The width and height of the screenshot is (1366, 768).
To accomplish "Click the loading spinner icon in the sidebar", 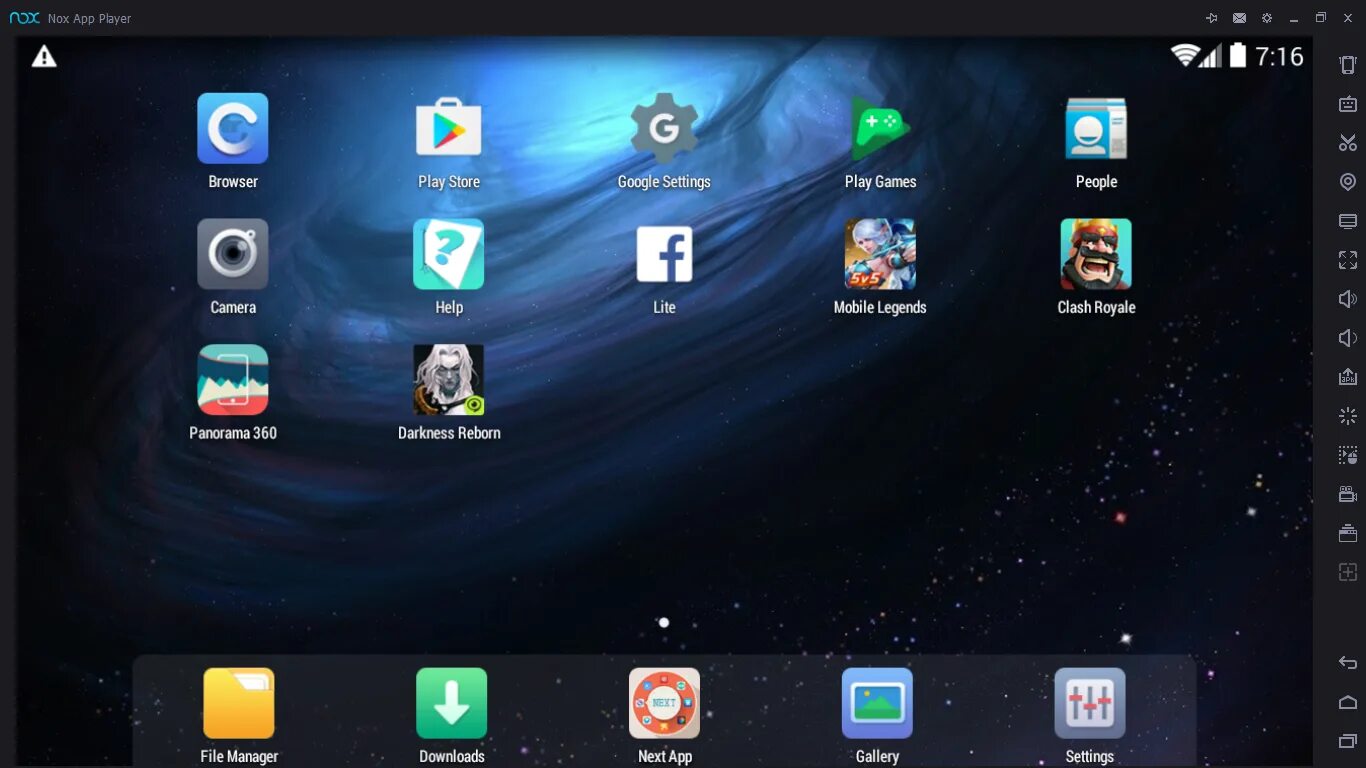I will click(1348, 416).
